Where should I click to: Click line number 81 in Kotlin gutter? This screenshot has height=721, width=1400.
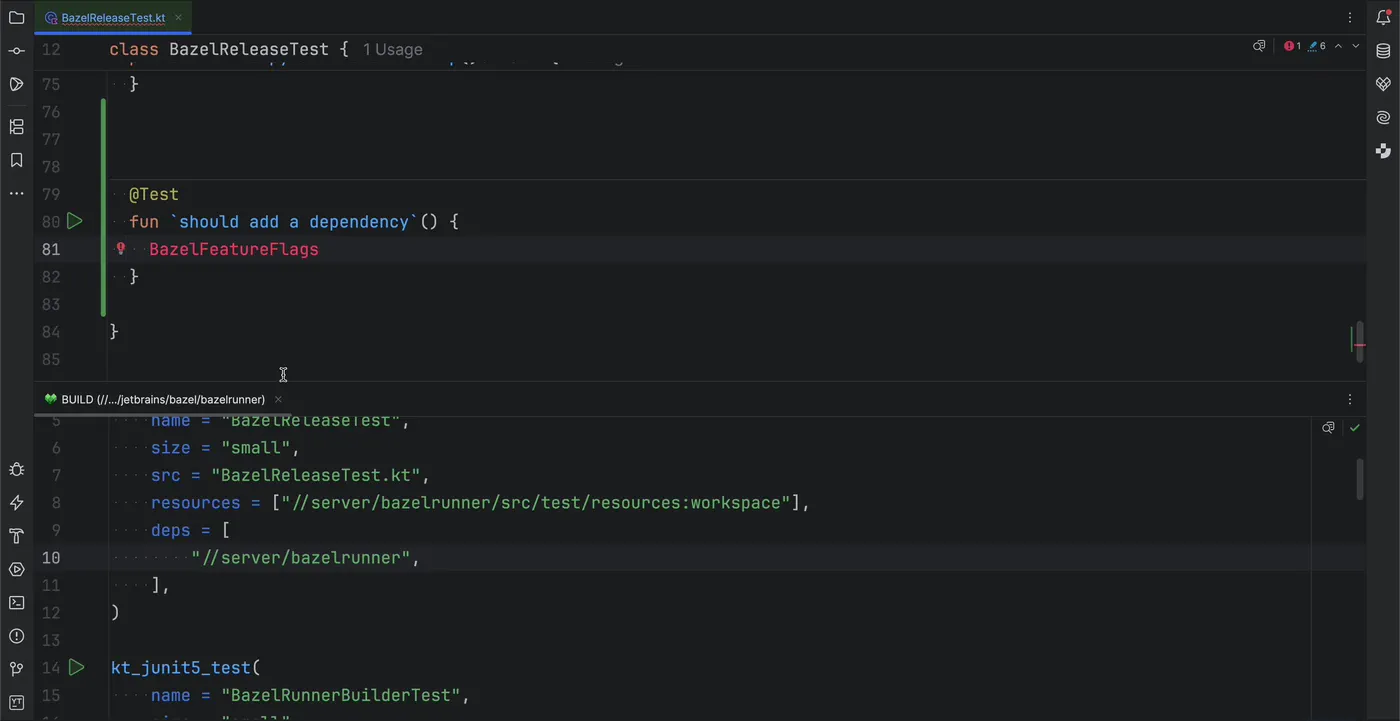51,249
